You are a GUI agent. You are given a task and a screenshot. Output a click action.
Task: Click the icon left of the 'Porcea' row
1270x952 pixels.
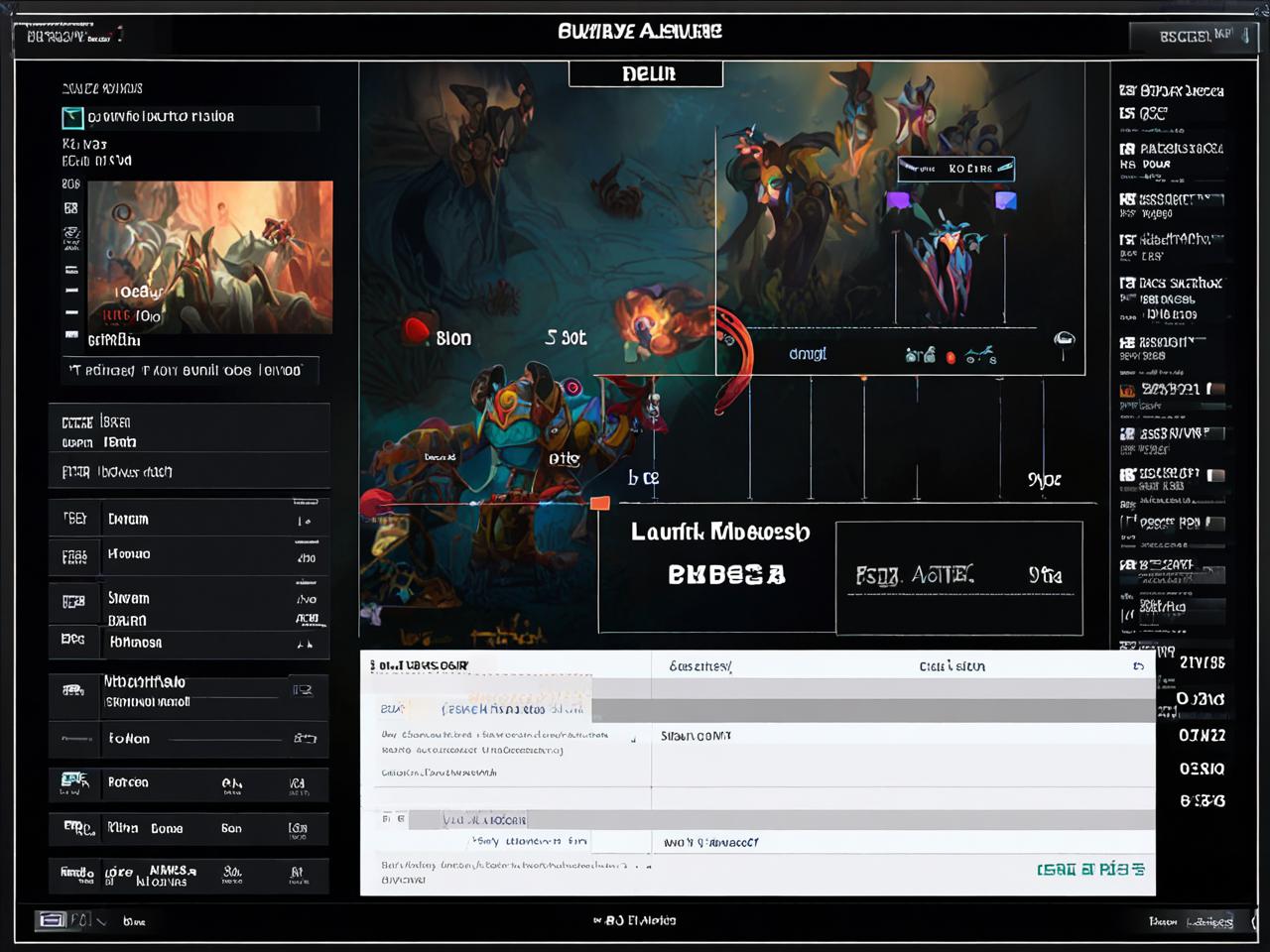(73, 782)
